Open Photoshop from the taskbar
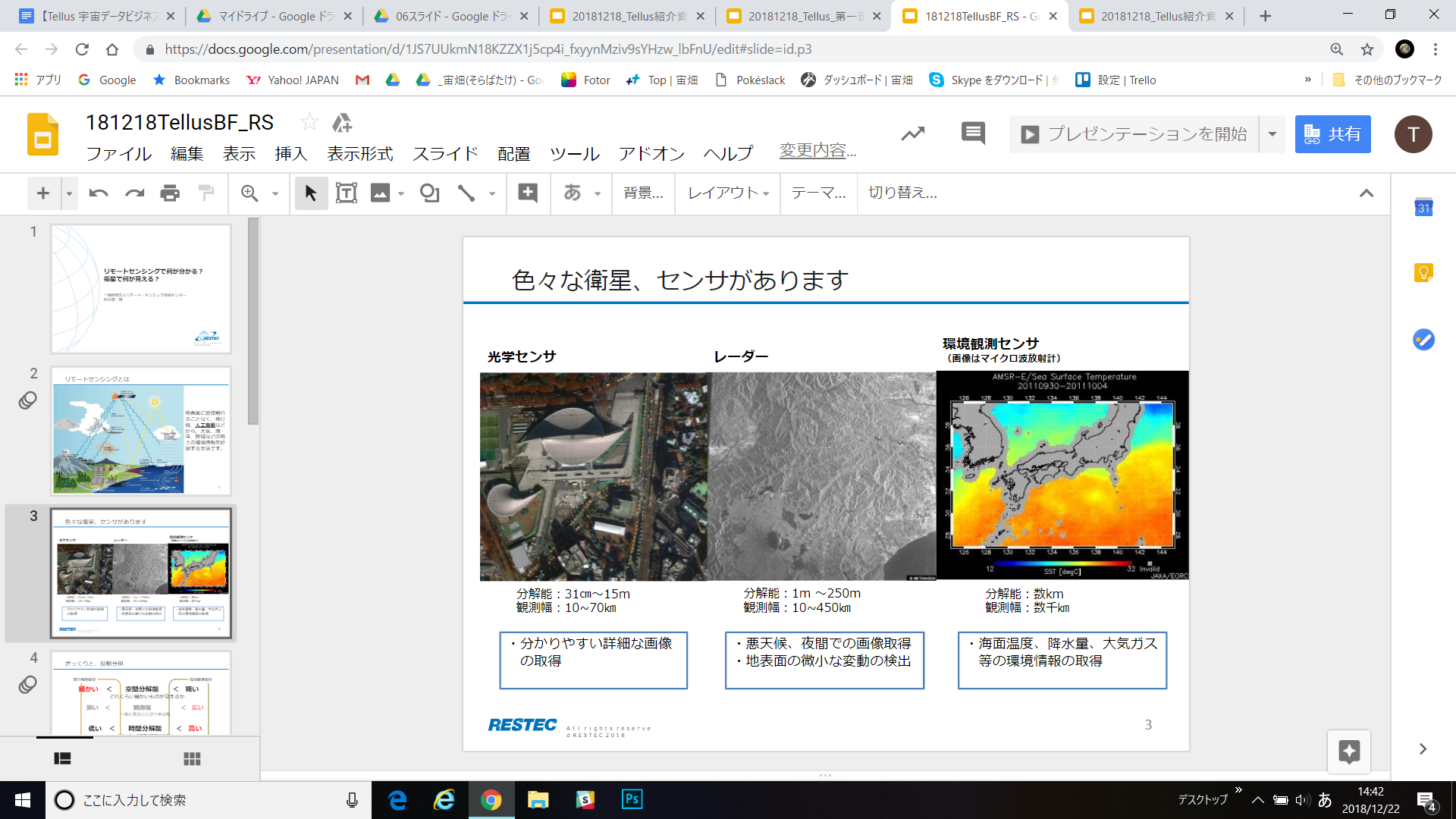 [632, 800]
